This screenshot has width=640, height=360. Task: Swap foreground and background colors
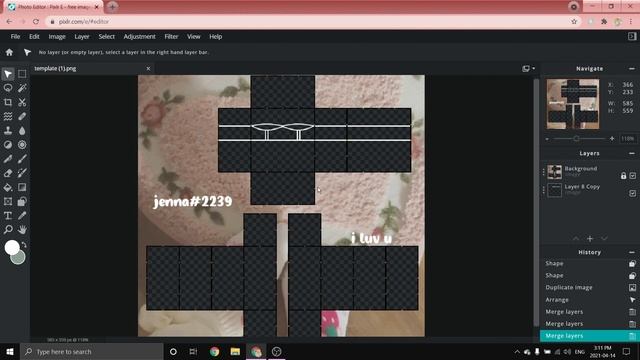pyautogui.click(x=24, y=245)
